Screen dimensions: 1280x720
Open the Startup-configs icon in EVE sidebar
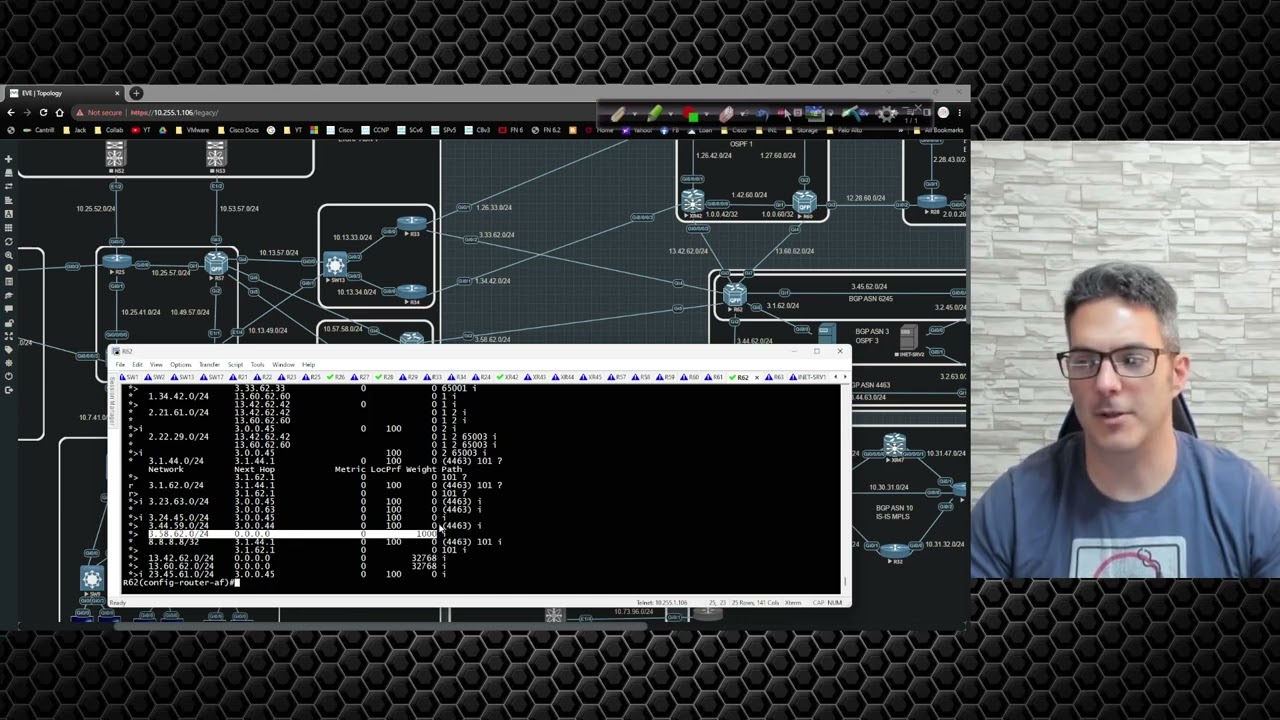point(8,200)
